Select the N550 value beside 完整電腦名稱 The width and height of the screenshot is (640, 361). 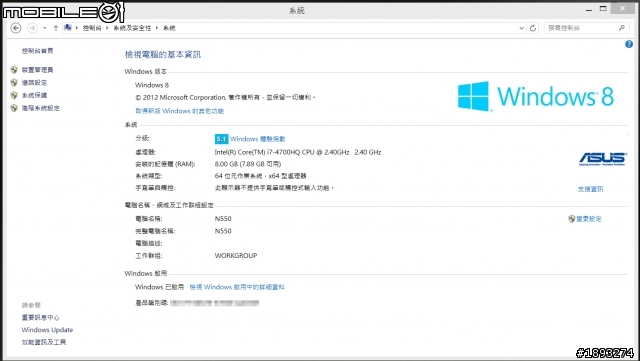tap(223, 231)
